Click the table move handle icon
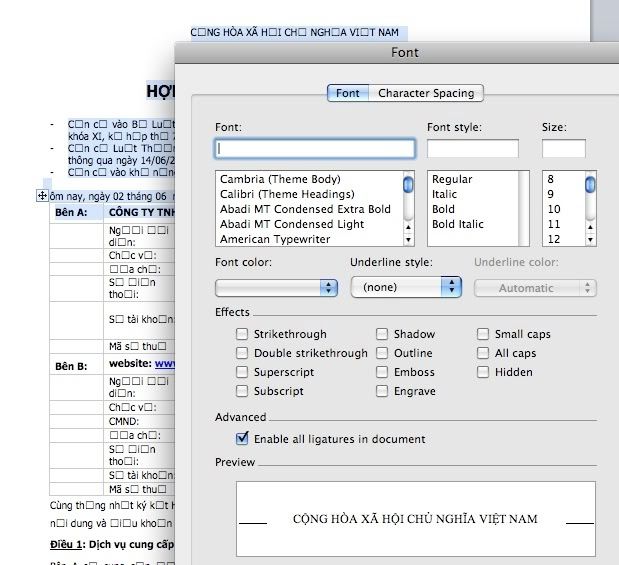 (42, 197)
